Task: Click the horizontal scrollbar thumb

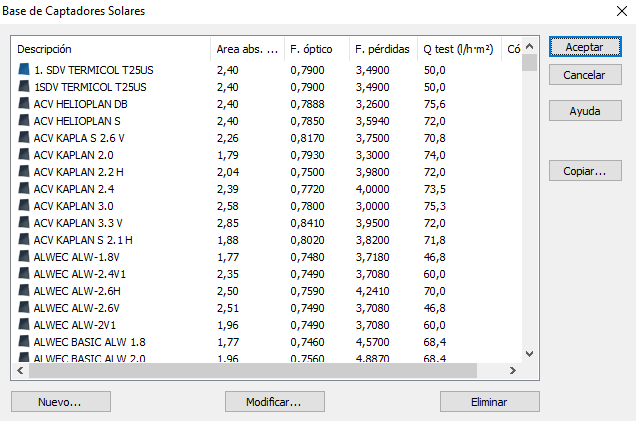Action: point(253,370)
